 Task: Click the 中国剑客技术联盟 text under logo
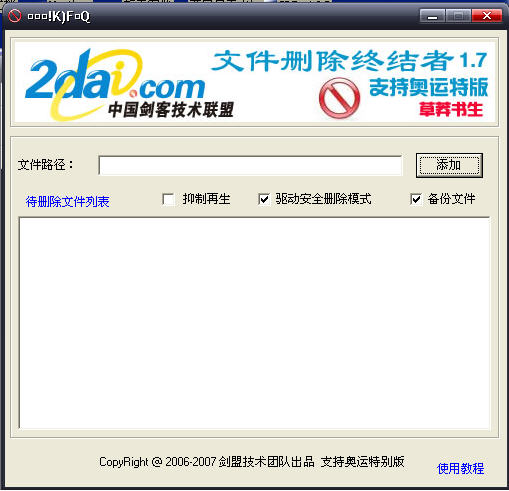coord(171,110)
